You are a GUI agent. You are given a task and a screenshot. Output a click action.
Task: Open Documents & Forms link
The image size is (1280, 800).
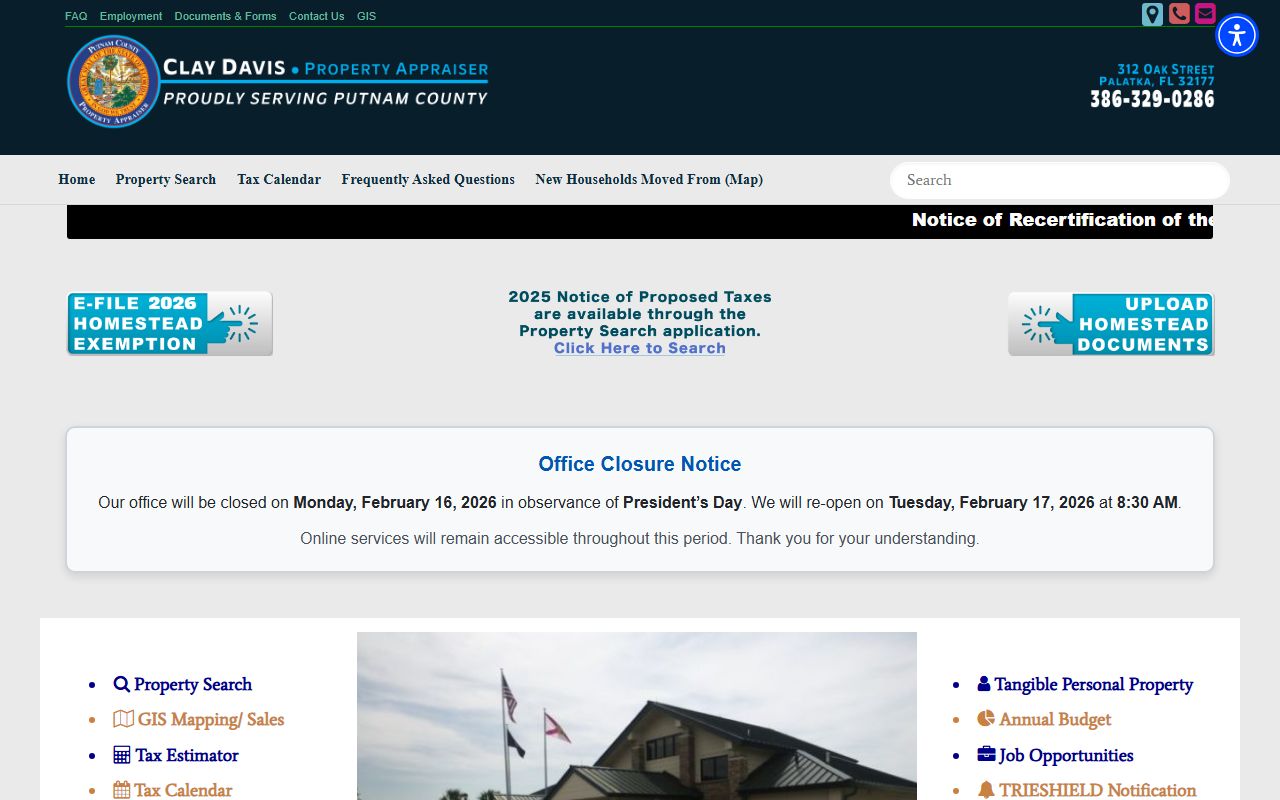[x=225, y=16]
